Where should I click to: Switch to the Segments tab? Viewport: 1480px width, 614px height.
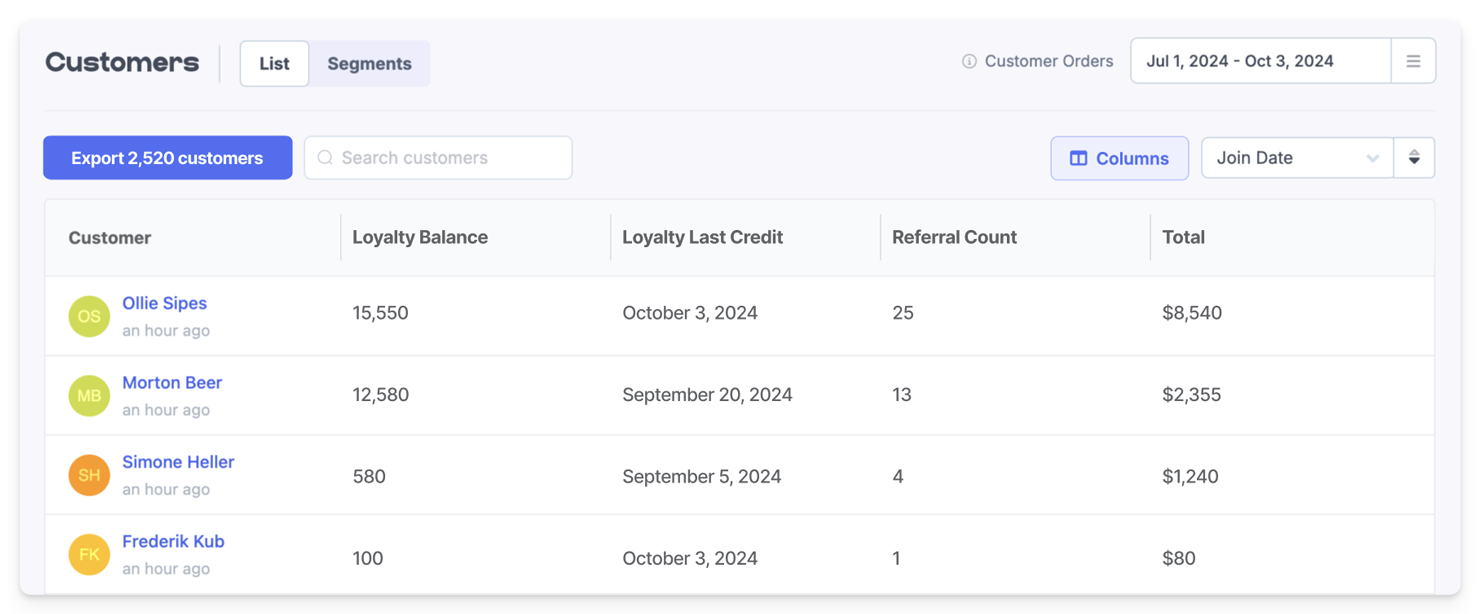point(369,63)
